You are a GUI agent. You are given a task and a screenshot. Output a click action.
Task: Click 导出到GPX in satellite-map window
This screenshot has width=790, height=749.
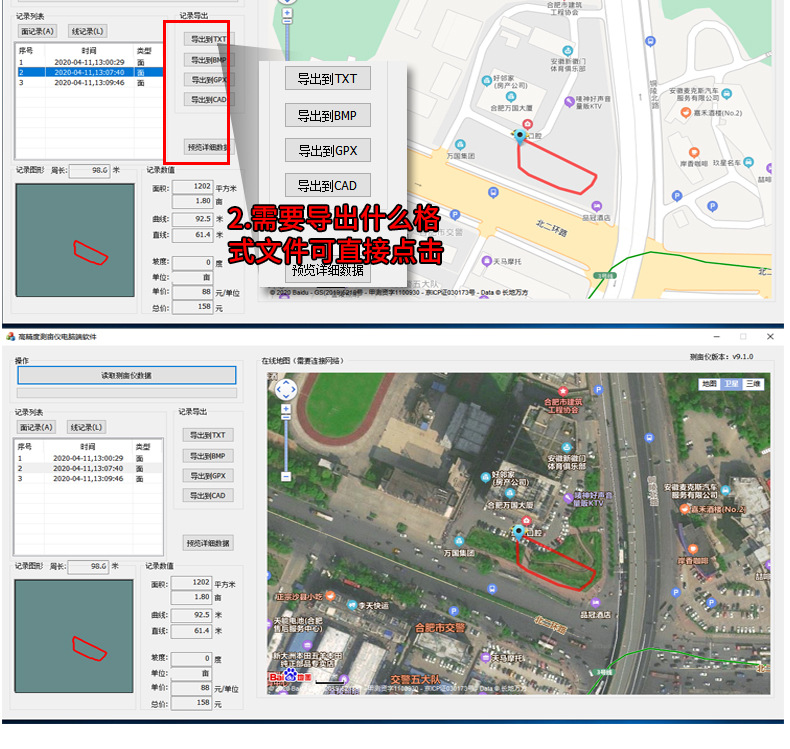(x=208, y=476)
